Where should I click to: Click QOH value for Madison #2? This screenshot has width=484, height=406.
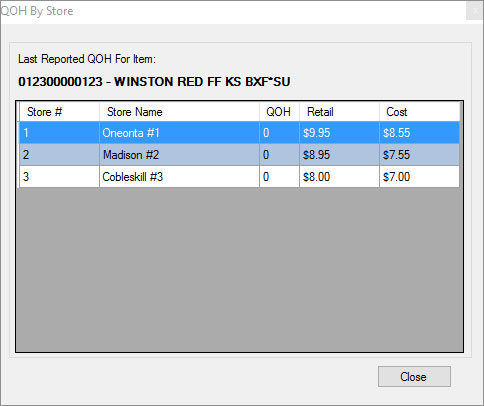click(279, 155)
